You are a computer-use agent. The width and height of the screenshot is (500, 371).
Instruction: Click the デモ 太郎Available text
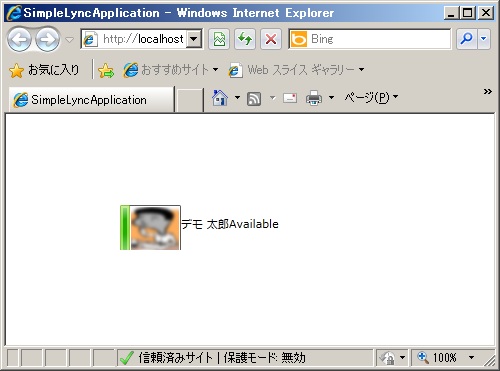click(x=230, y=224)
